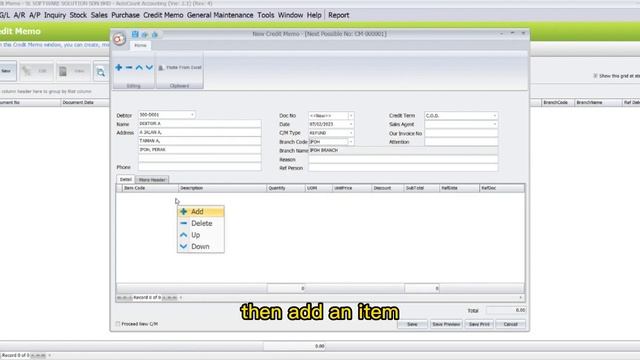Open the C/M Type dropdown
The image size is (640, 360).
click(351, 133)
